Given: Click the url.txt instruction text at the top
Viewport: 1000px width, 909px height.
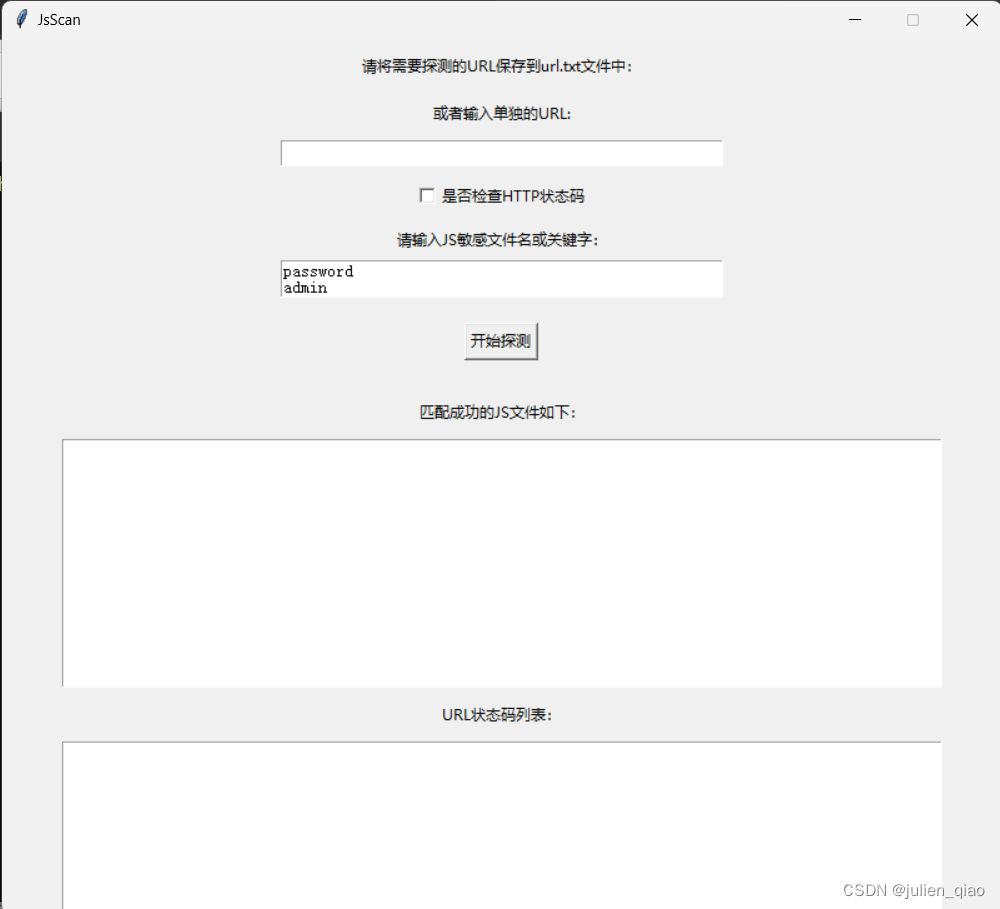Looking at the screenshot, I should click(500, 65).
